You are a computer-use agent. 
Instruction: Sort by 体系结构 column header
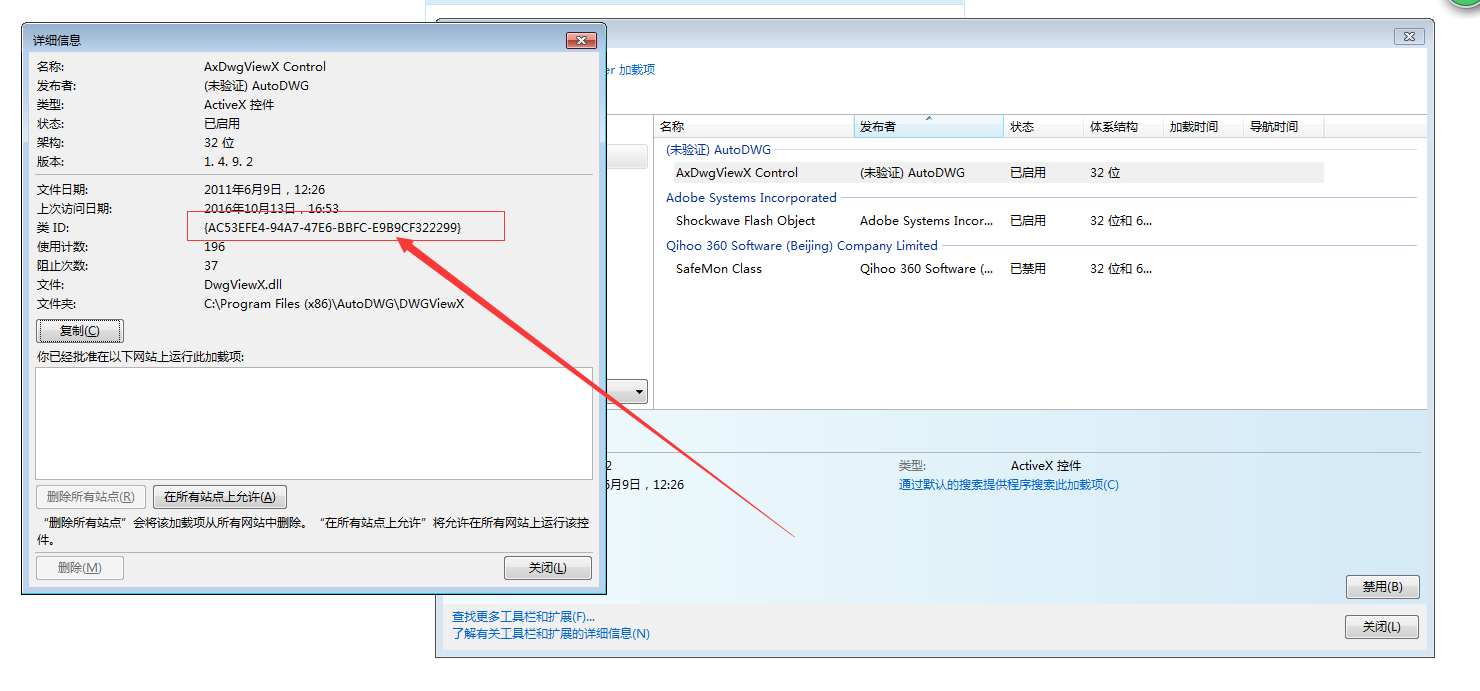pyautogui.click(x=1123, y=127)
